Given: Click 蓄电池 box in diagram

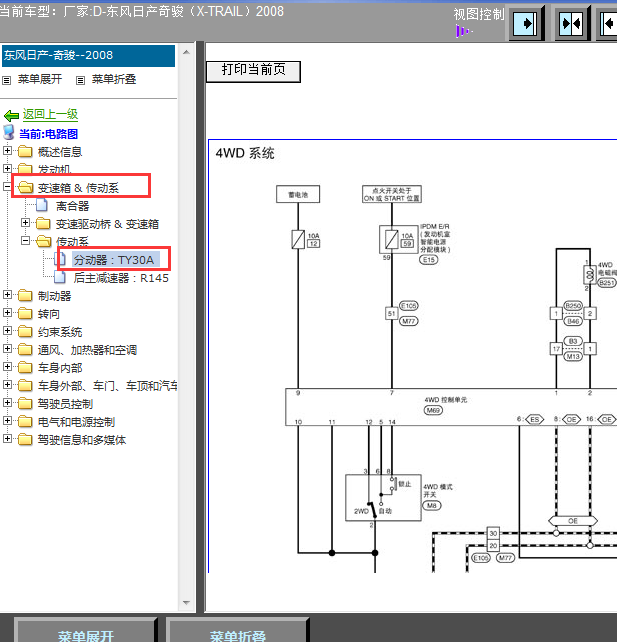Looking at the screenshot, I should [298, 194].
